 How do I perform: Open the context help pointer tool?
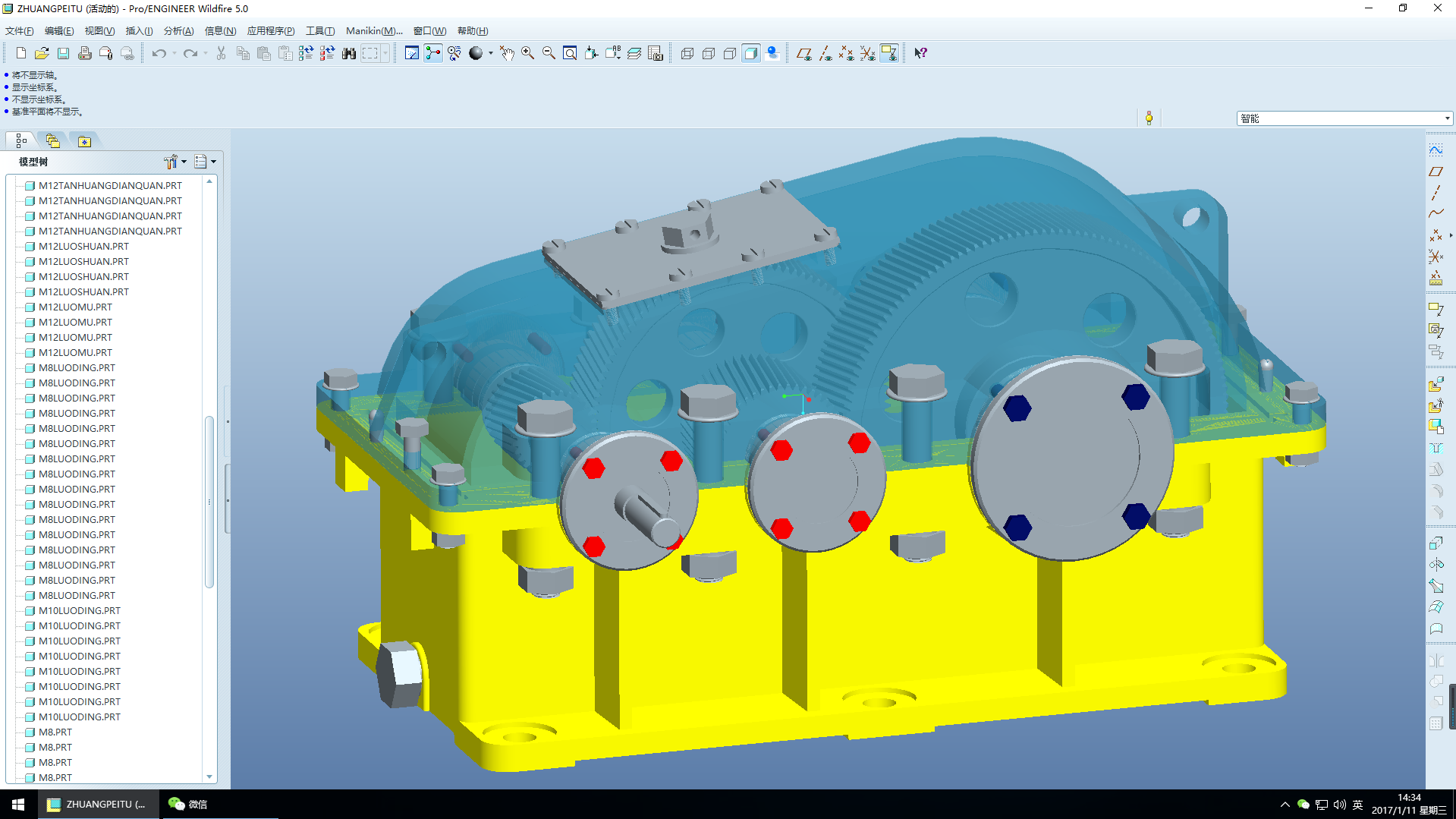point(920,53)
